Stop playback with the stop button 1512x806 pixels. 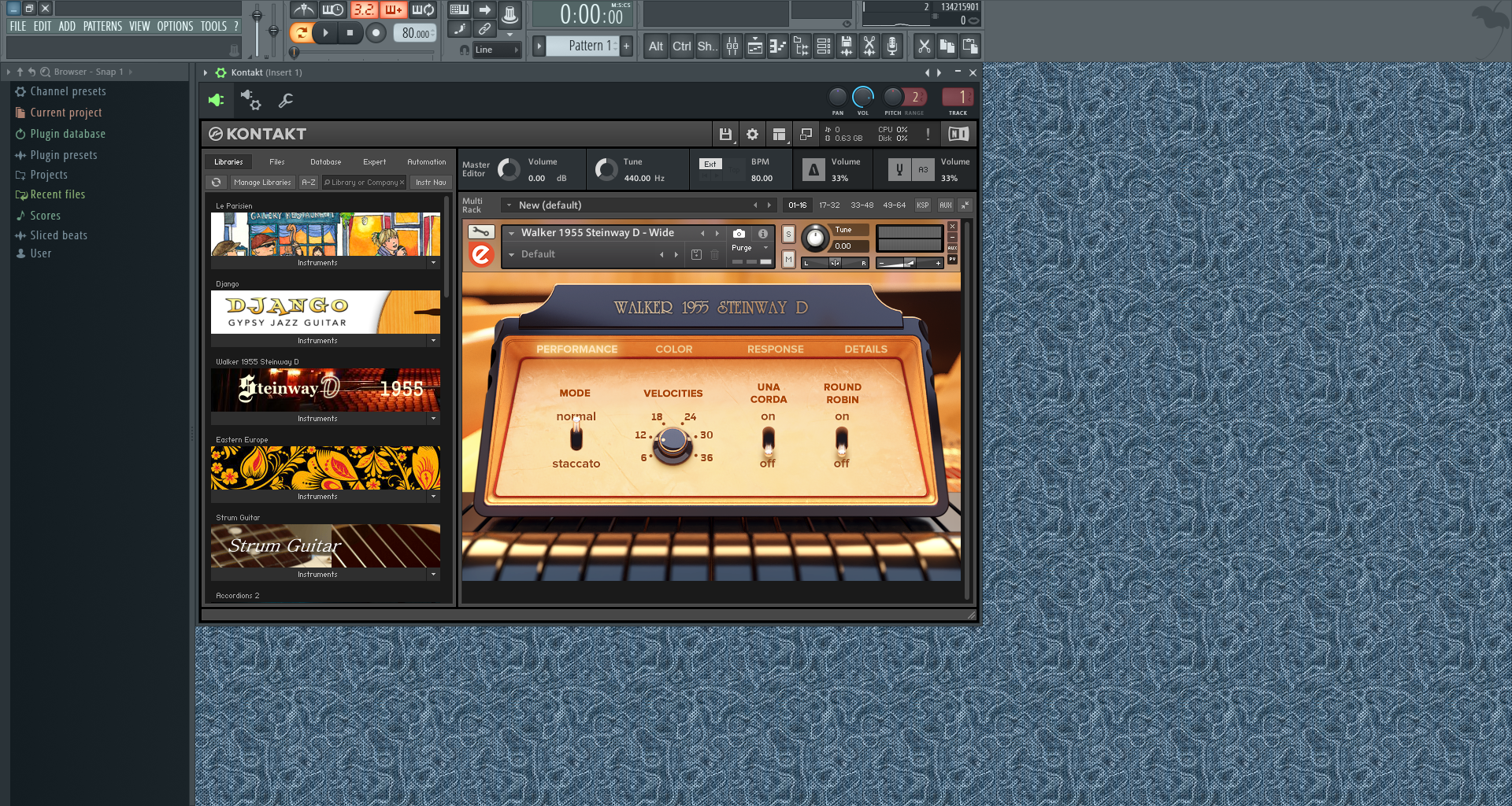tap(350, 33)
